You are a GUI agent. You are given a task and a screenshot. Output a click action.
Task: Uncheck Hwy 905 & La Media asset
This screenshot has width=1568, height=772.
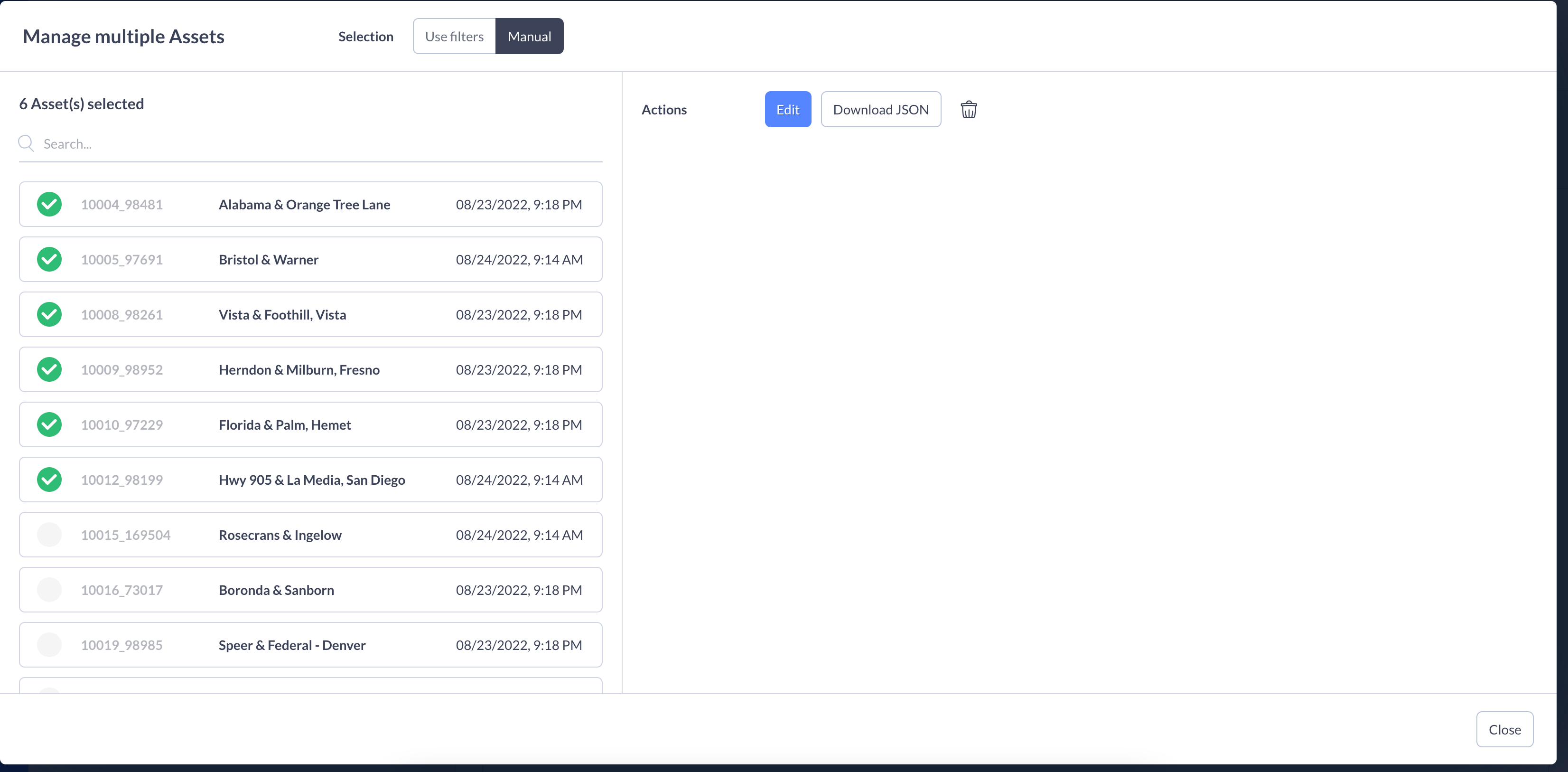click(x=49, y=480)
